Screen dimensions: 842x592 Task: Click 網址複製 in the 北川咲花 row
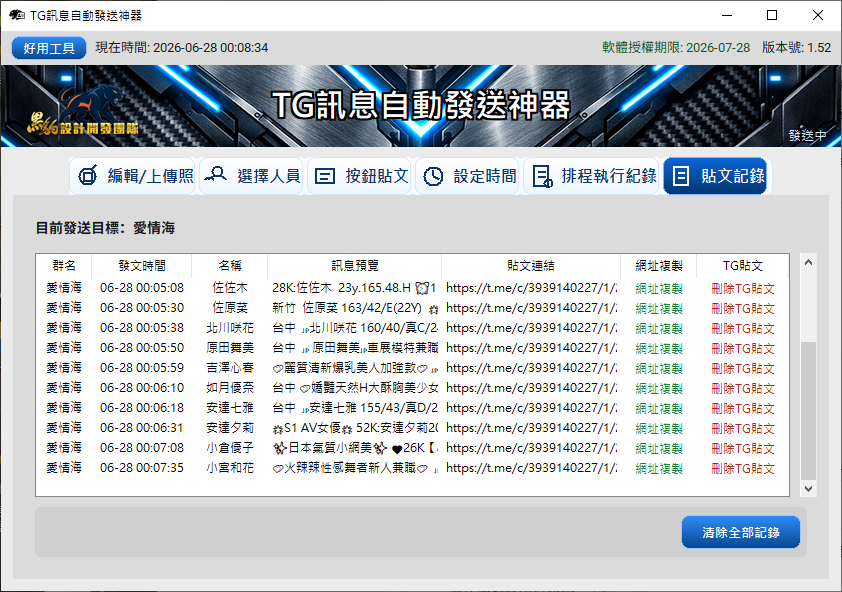pyautogui.click(x=659, y=328)
